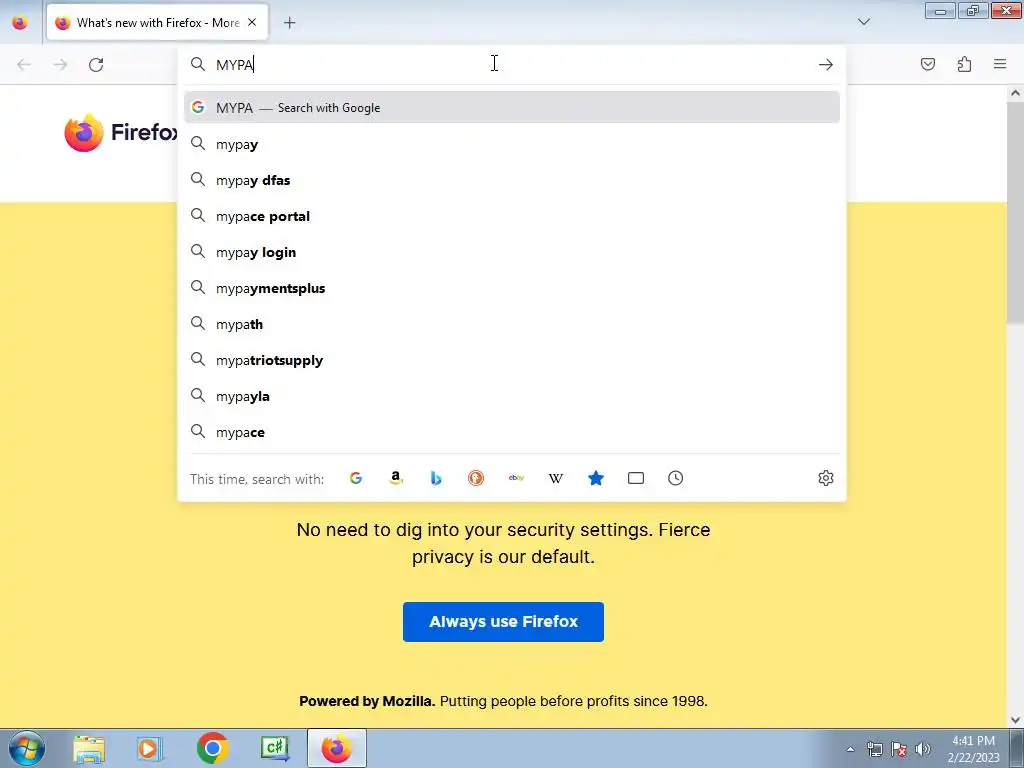Screen dimensions: 1024x768
Task: Open Windows Explorer from taskbar
Action: (x=89, y=748)
